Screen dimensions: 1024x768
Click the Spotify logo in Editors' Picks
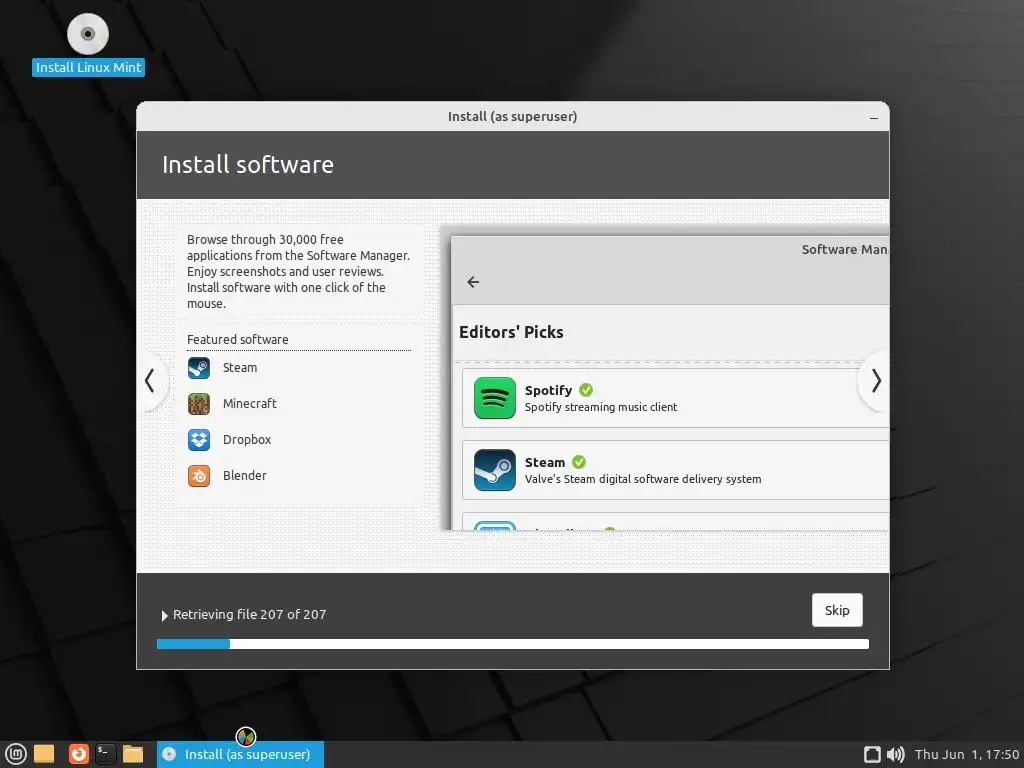click(494, 398)
